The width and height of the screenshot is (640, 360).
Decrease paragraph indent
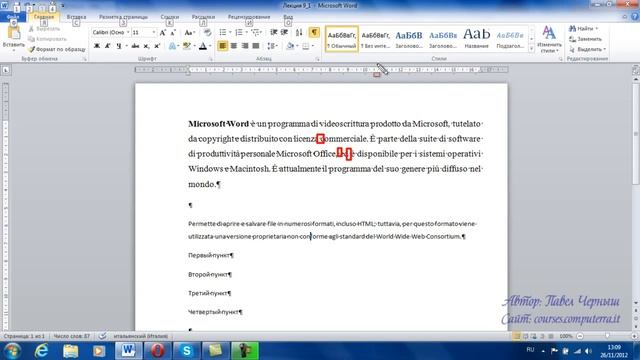(x=273, y=32)
